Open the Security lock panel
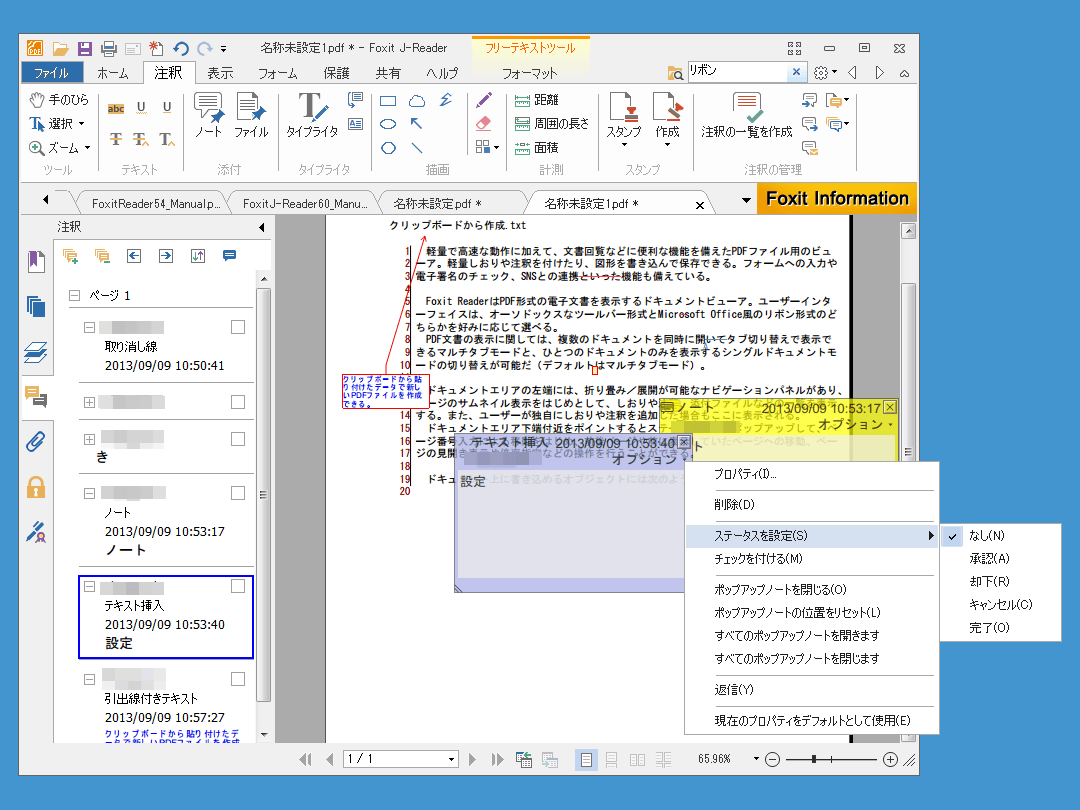The height and width of the screenshot is (810, 1080). tap(36, 488)
